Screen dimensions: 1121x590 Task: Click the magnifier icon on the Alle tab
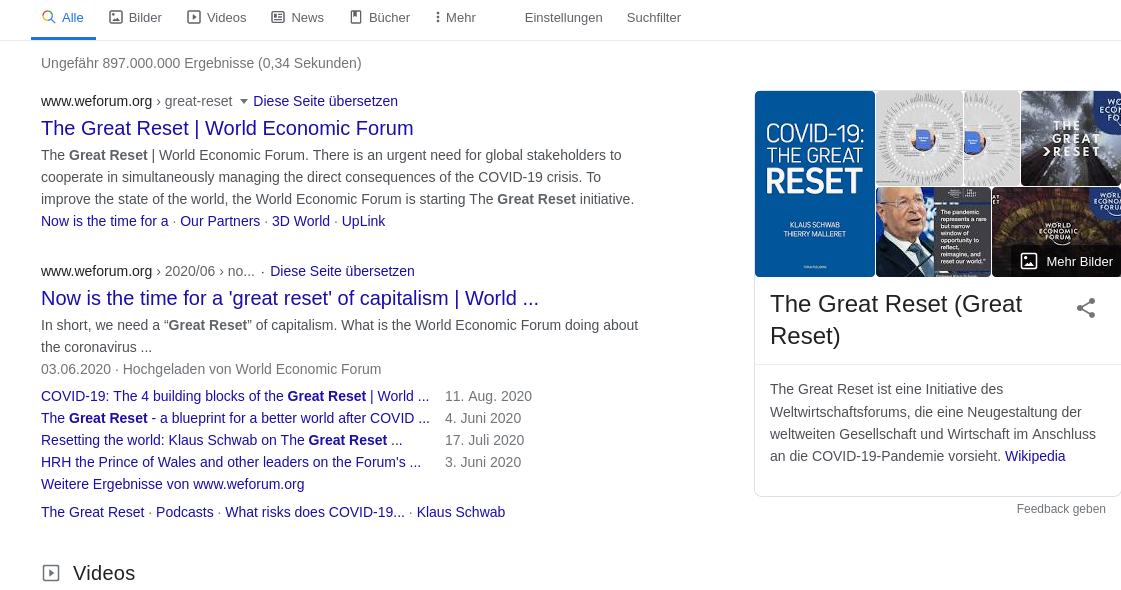click(x=49, y=17)
